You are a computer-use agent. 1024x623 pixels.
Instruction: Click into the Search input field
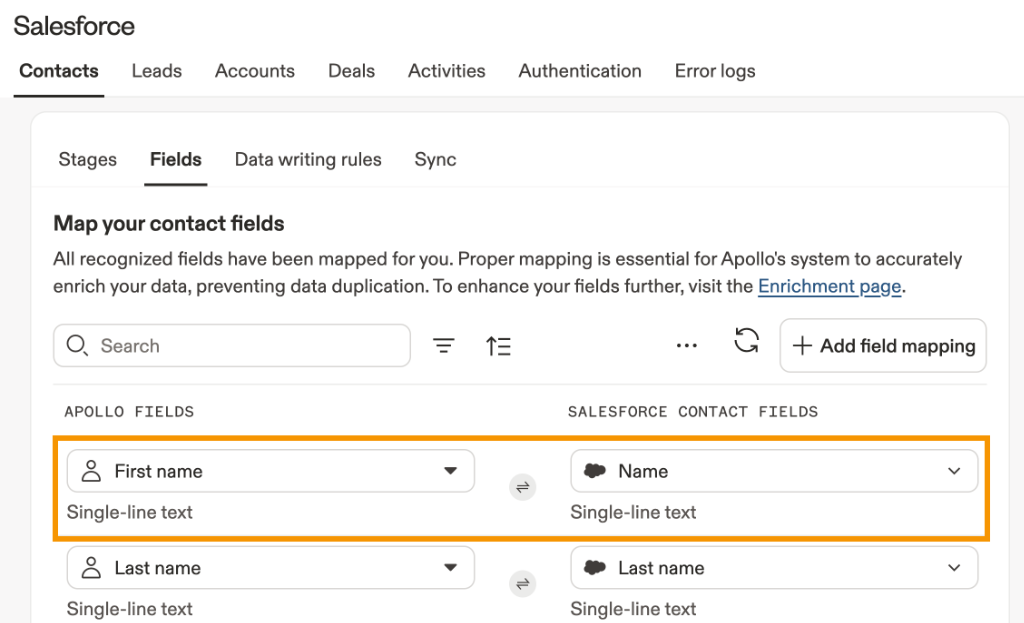coord(232,345)
